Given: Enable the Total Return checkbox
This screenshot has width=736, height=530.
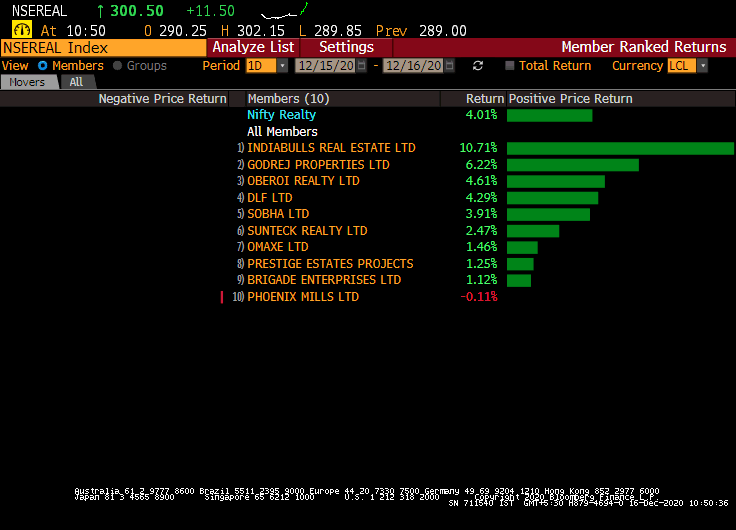Looking at the screenshot, I should click(509, 66).
